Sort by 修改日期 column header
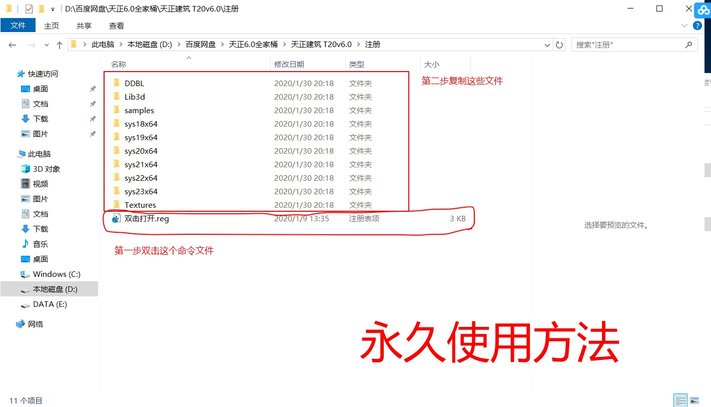The width and height of the screenshot is (711, 407). point(289,64)
